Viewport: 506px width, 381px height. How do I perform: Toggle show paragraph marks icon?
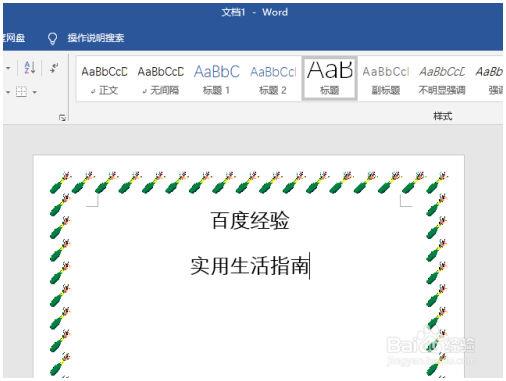click(54, 68)
